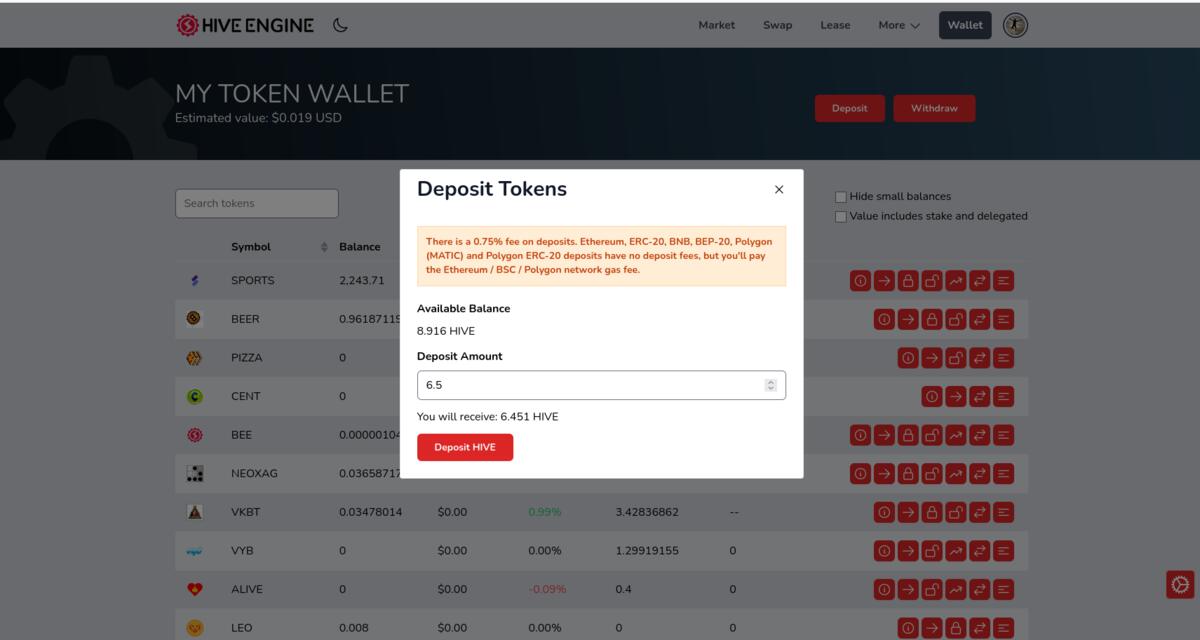Click the Balance column header
The width and height of the screenshot is (1200, 640).
point(360,247)
